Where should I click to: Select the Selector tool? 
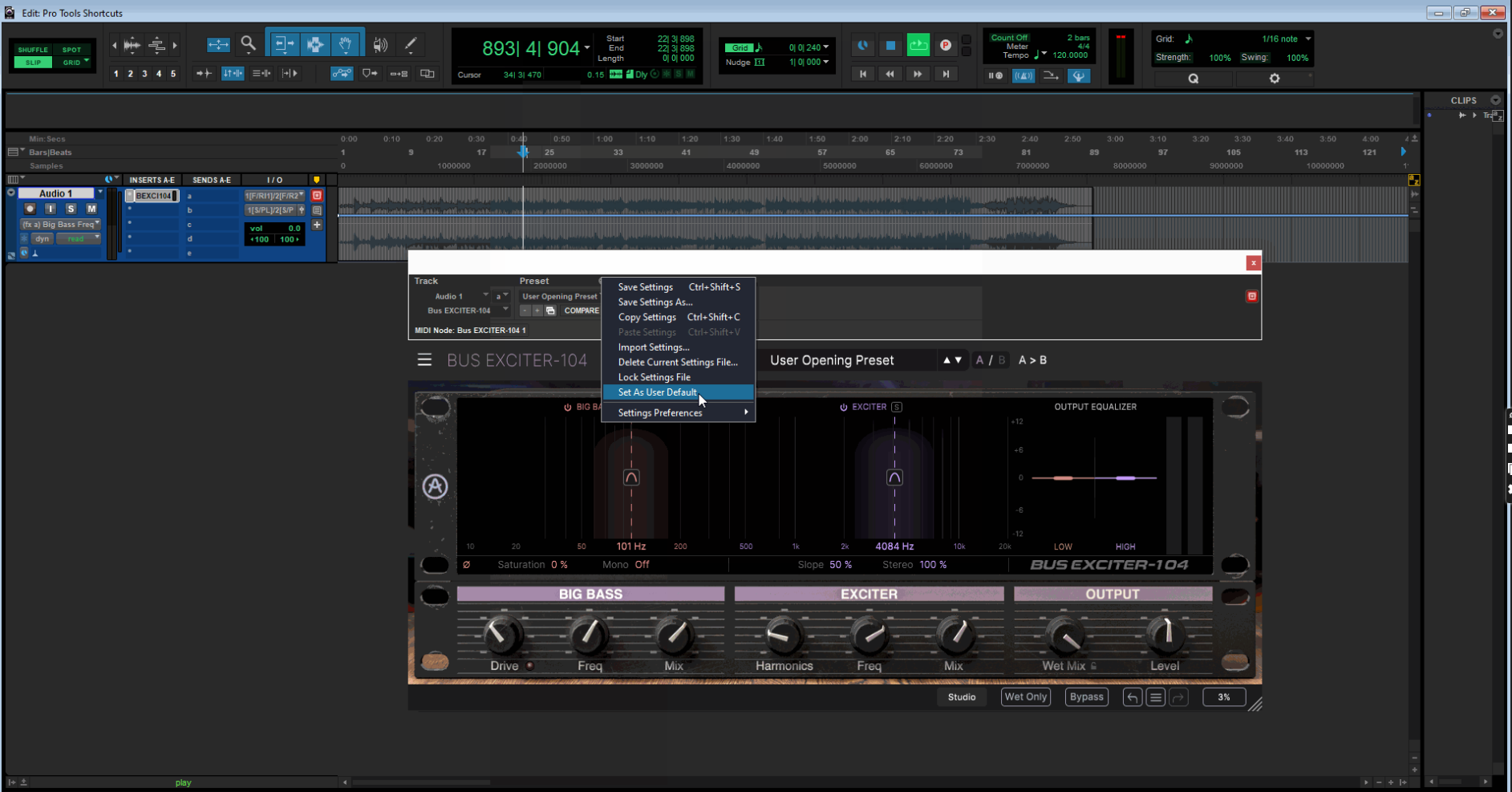click(x=315, y=44)
